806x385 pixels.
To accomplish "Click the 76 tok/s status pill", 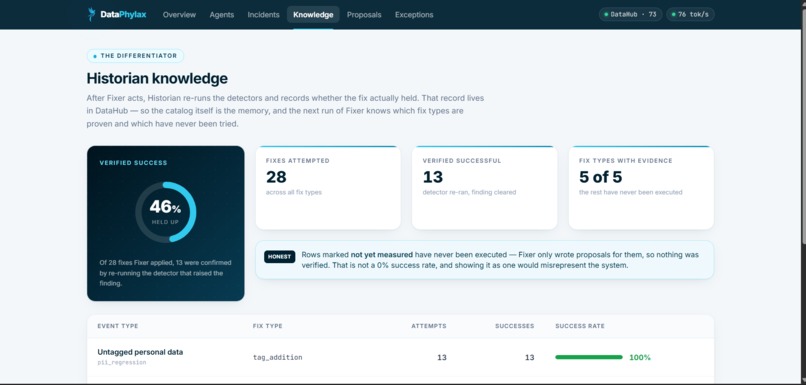I will pyautogui.click(x=690, y=14).
